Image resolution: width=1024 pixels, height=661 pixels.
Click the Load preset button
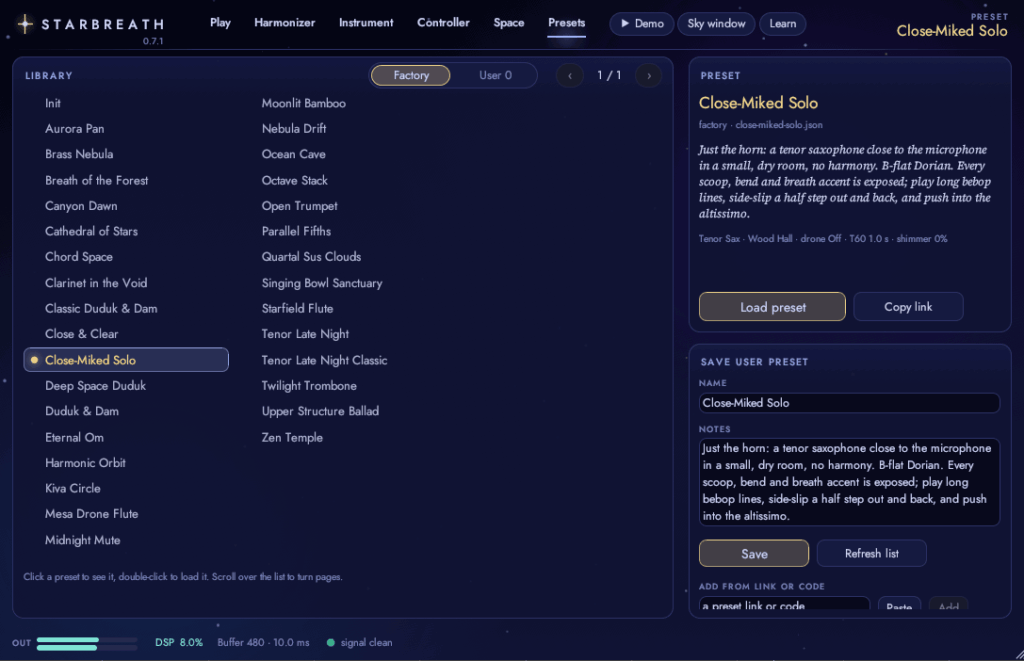(x=773, y=307)
